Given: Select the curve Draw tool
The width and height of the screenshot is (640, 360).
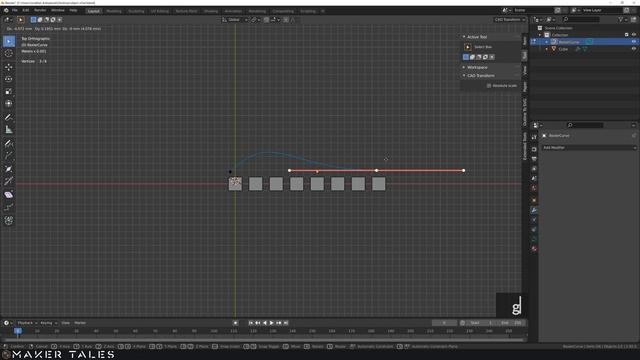Looking at the screenshot, I should tap(9, 143).
